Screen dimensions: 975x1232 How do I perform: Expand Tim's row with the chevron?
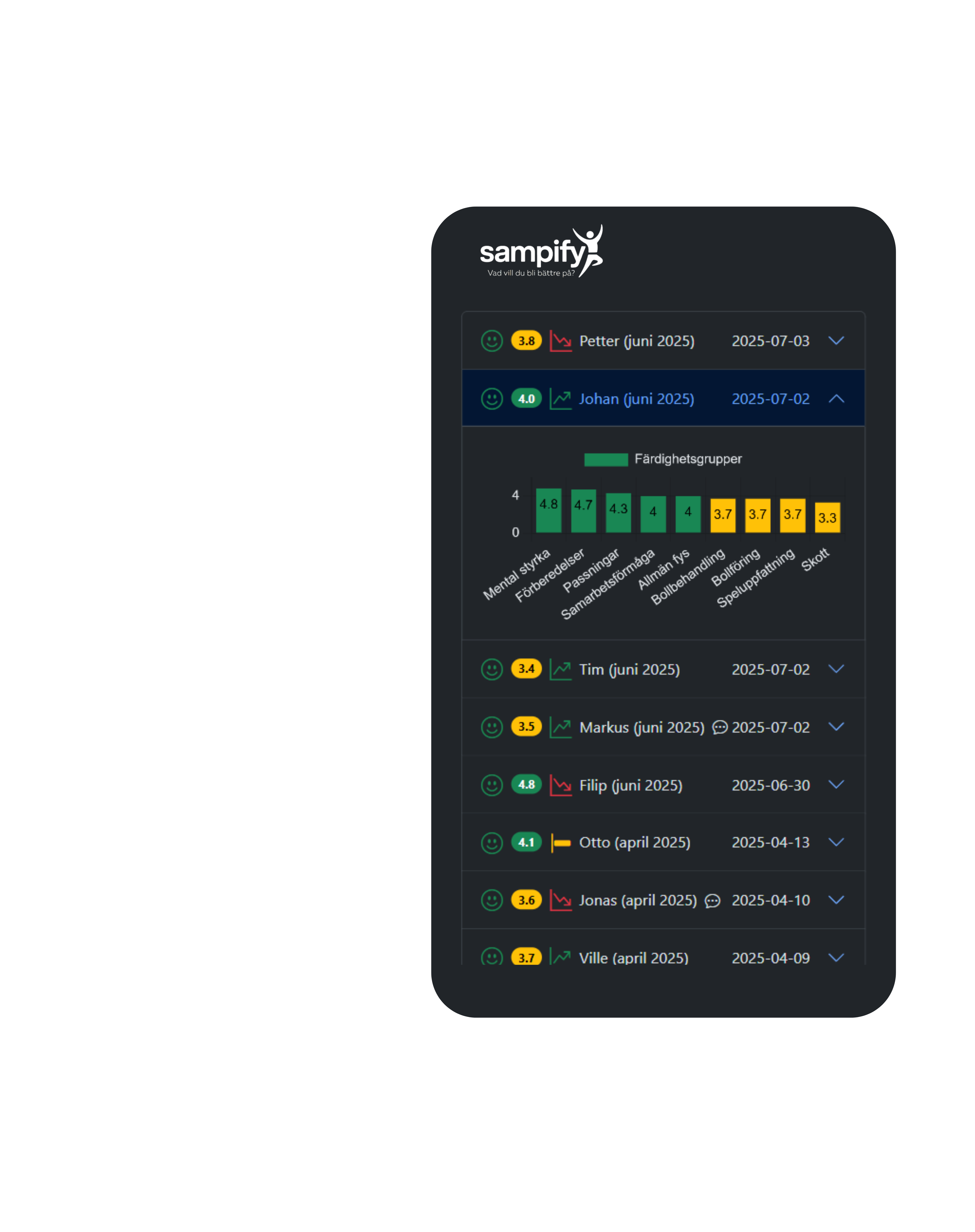836,669
